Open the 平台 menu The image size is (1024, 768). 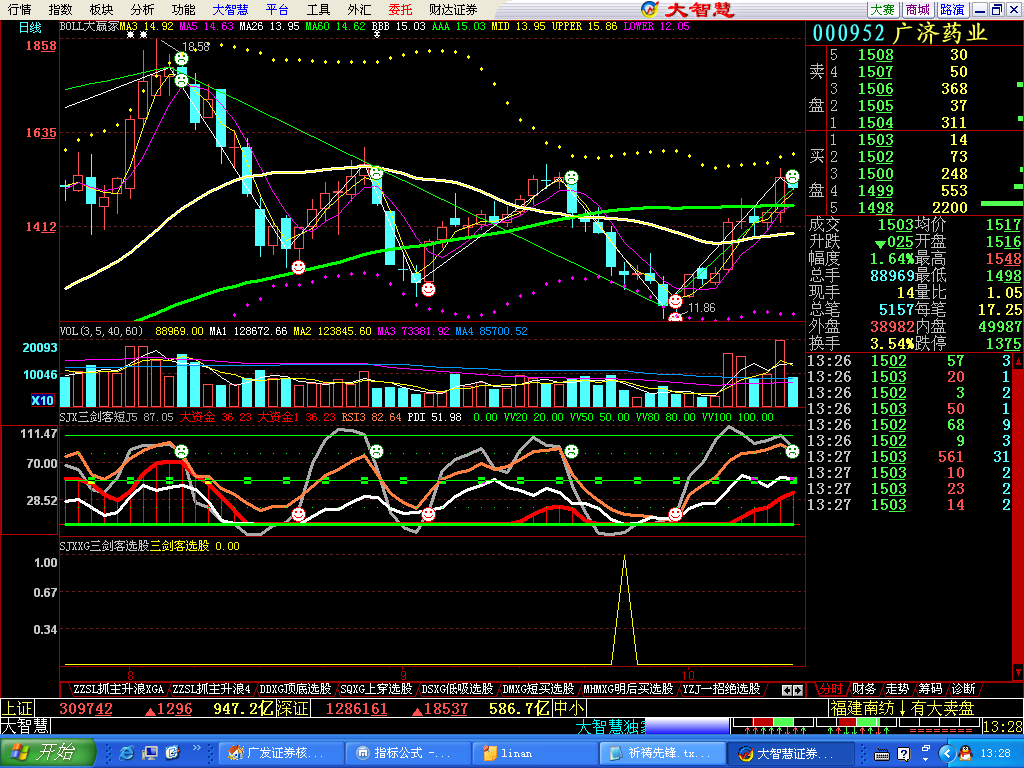click(x=278, y=10)
